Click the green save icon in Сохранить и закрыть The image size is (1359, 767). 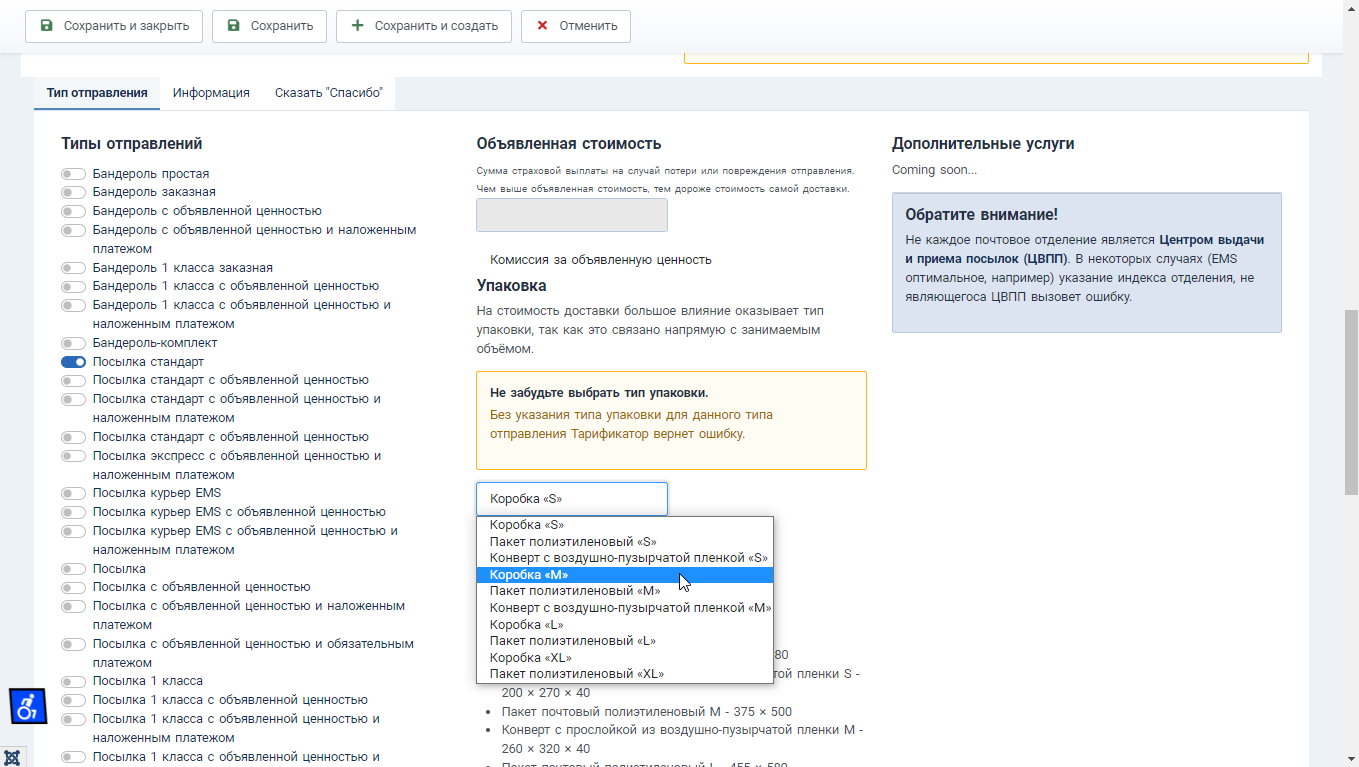tap(46, 26)
